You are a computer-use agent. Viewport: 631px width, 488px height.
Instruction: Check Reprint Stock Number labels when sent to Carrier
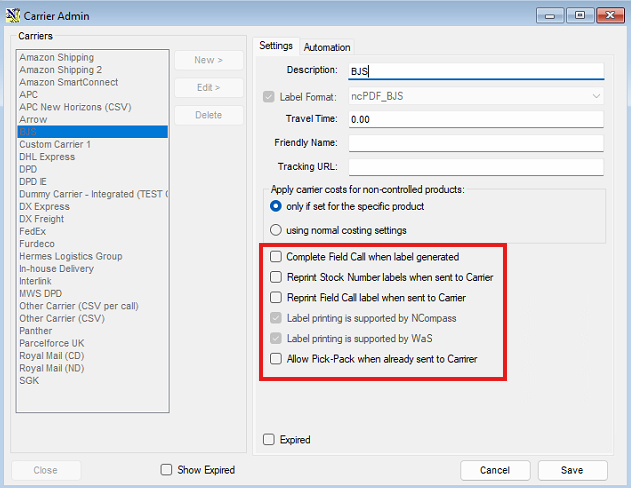point(276,277)
